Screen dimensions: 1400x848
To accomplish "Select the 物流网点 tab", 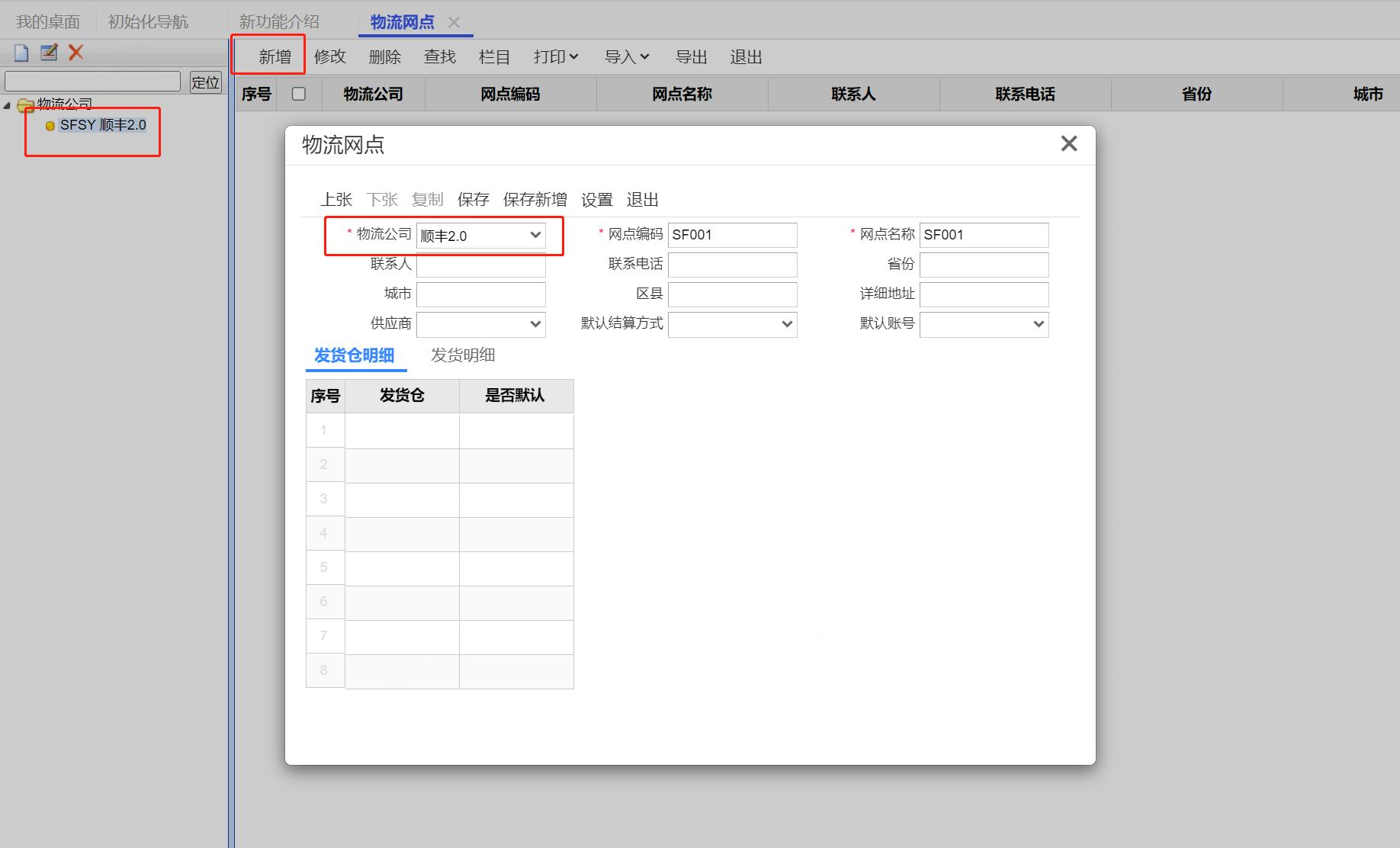I will pyautogui.click(x=402, y=22).
